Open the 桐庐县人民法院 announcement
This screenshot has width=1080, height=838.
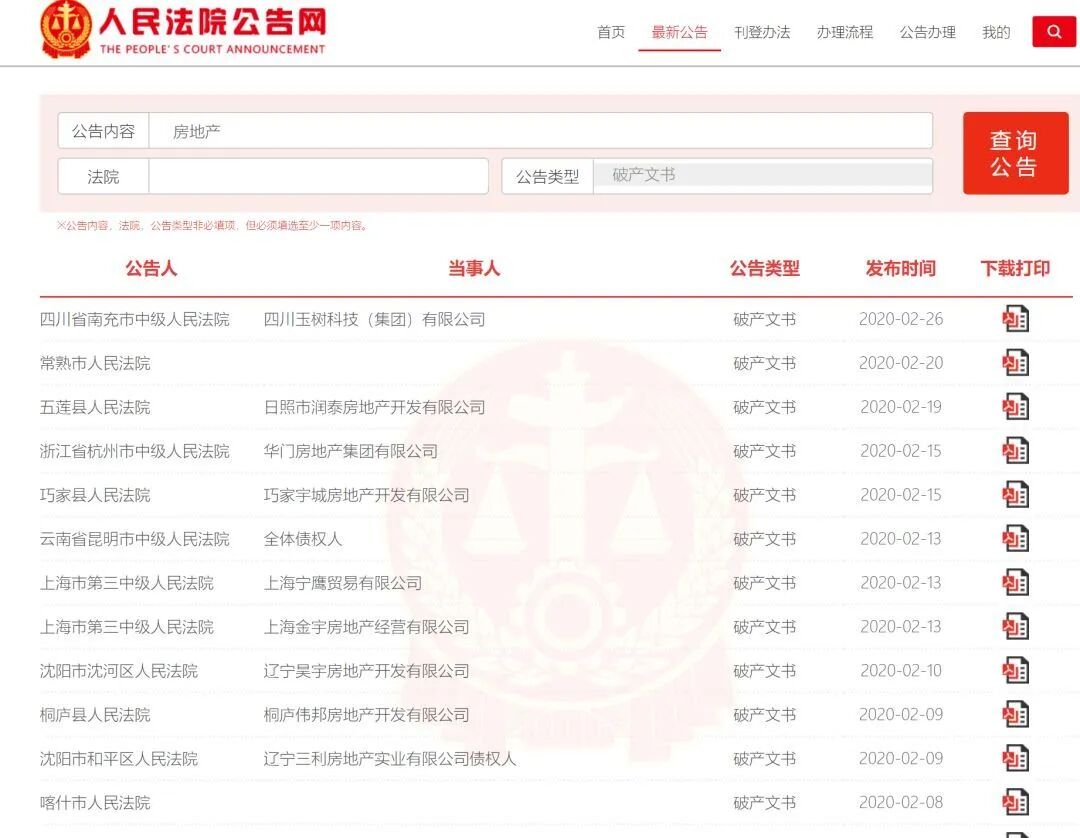(95, 715)
